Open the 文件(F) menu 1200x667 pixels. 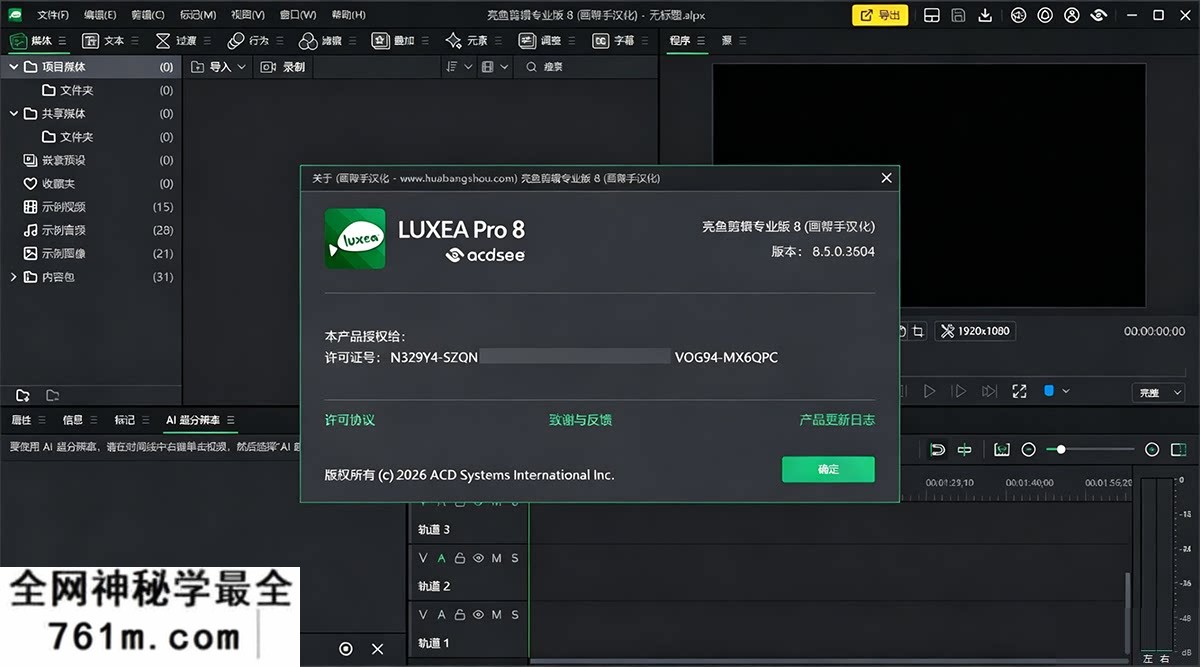[53, 15]
